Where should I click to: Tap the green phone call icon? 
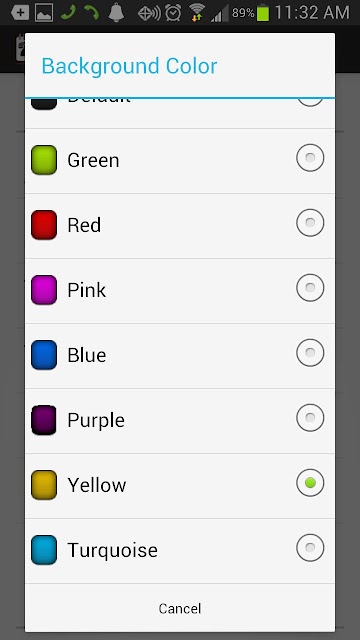(x=68, y=13)
